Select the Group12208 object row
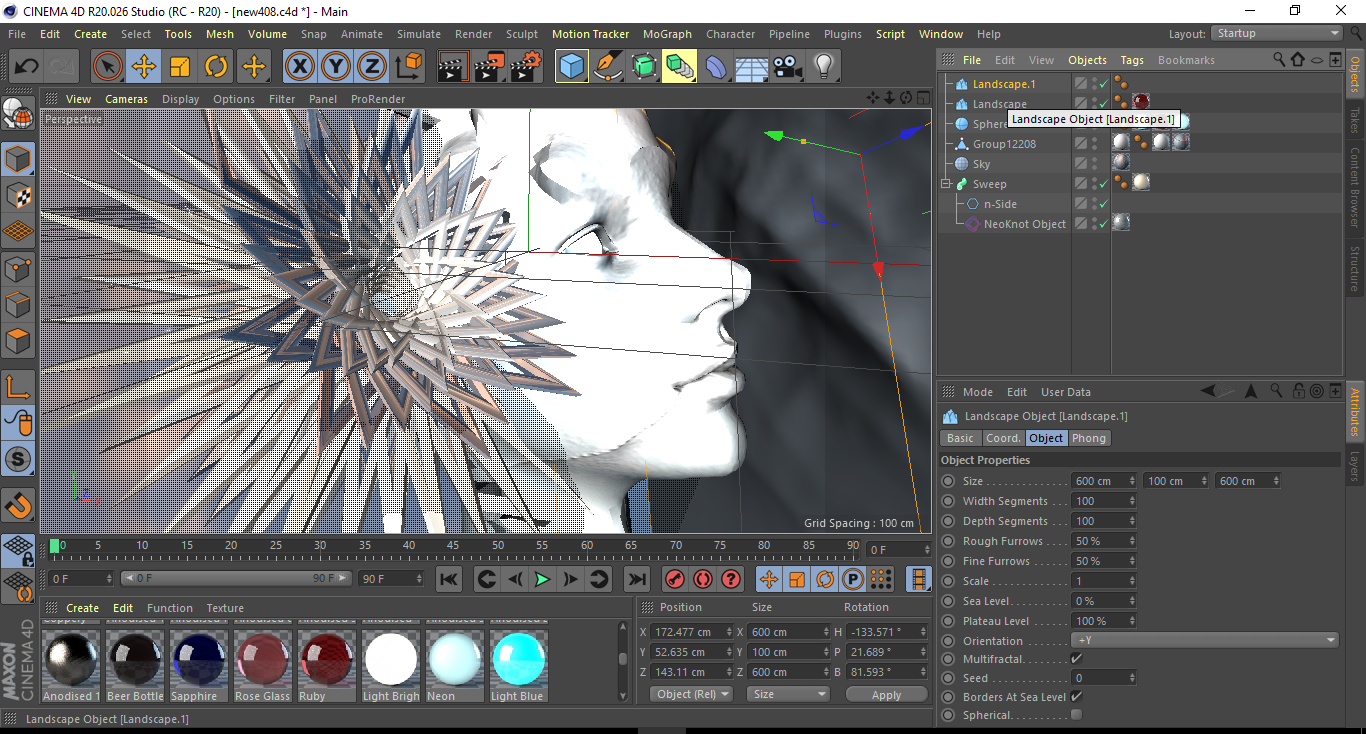Screen dimensions: 1366x734 pos(1004,144)
